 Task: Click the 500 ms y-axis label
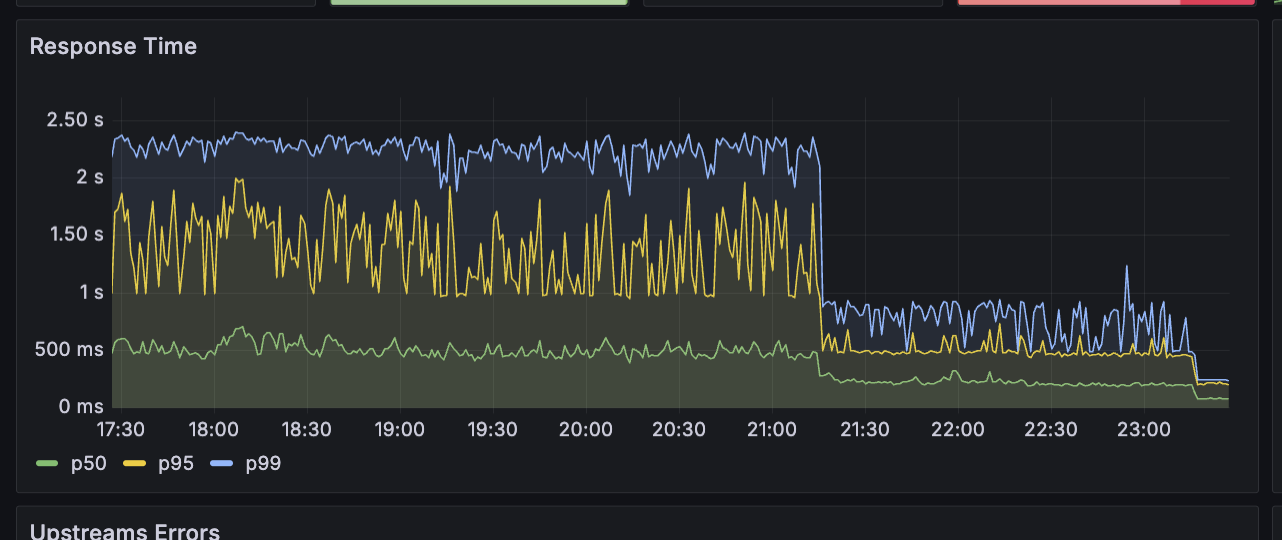(71, 349)
